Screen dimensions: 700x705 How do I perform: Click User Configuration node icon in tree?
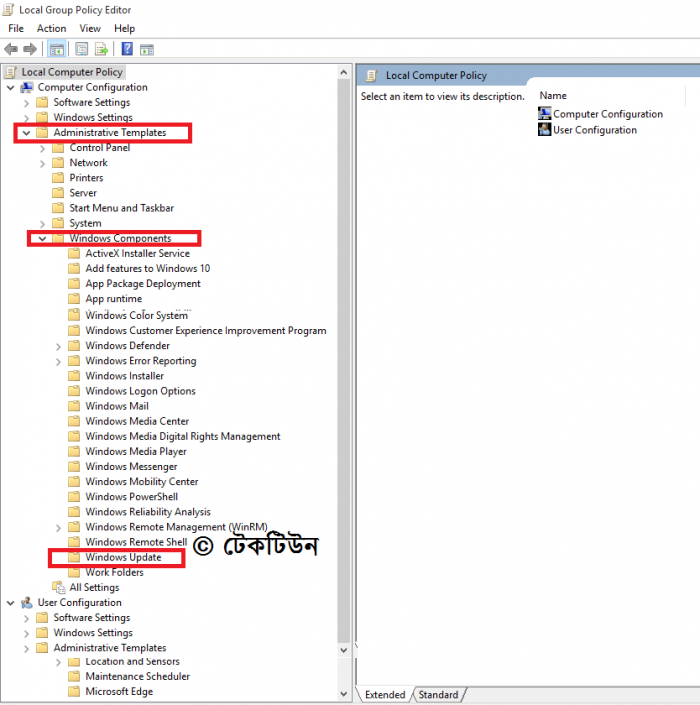(x=27, y=602)
